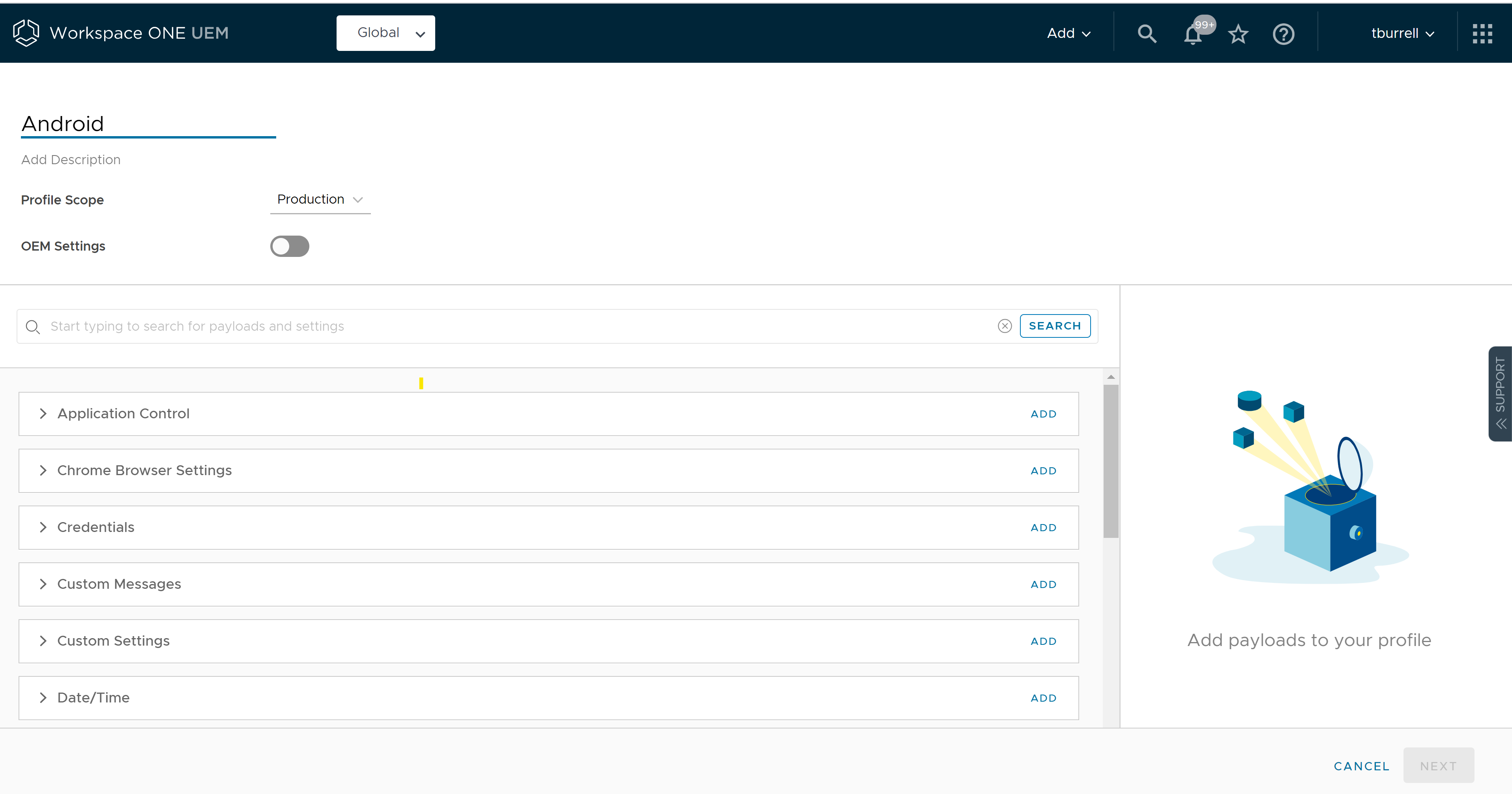Add the Date/Time payload

tap(1044, 698)
